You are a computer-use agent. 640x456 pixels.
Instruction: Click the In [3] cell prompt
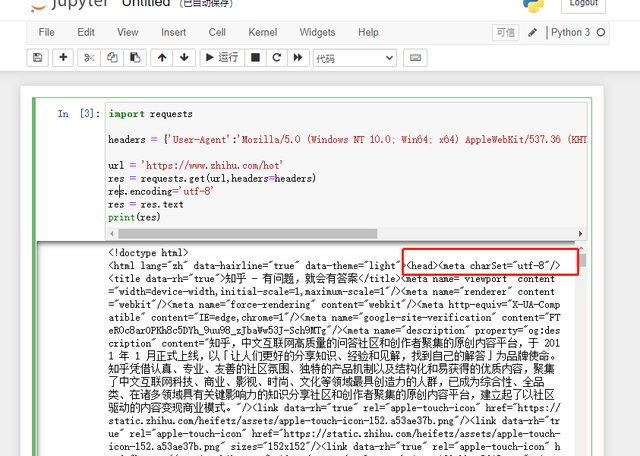(79, 113)
